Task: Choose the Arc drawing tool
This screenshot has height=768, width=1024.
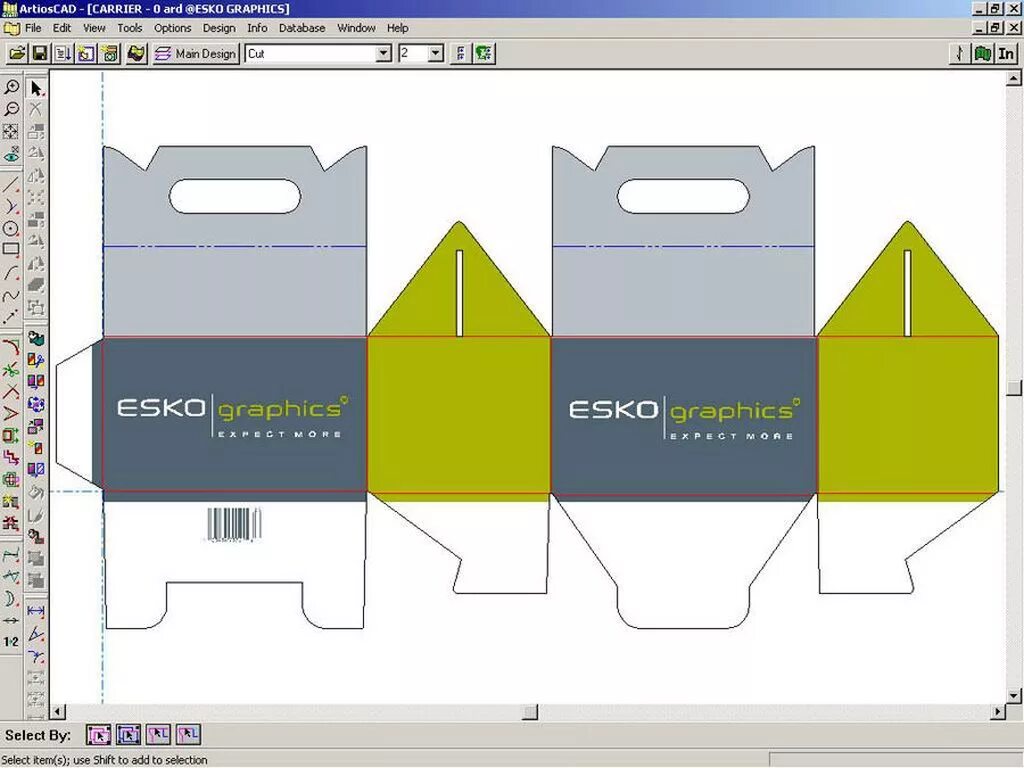Action: [11, 272]
